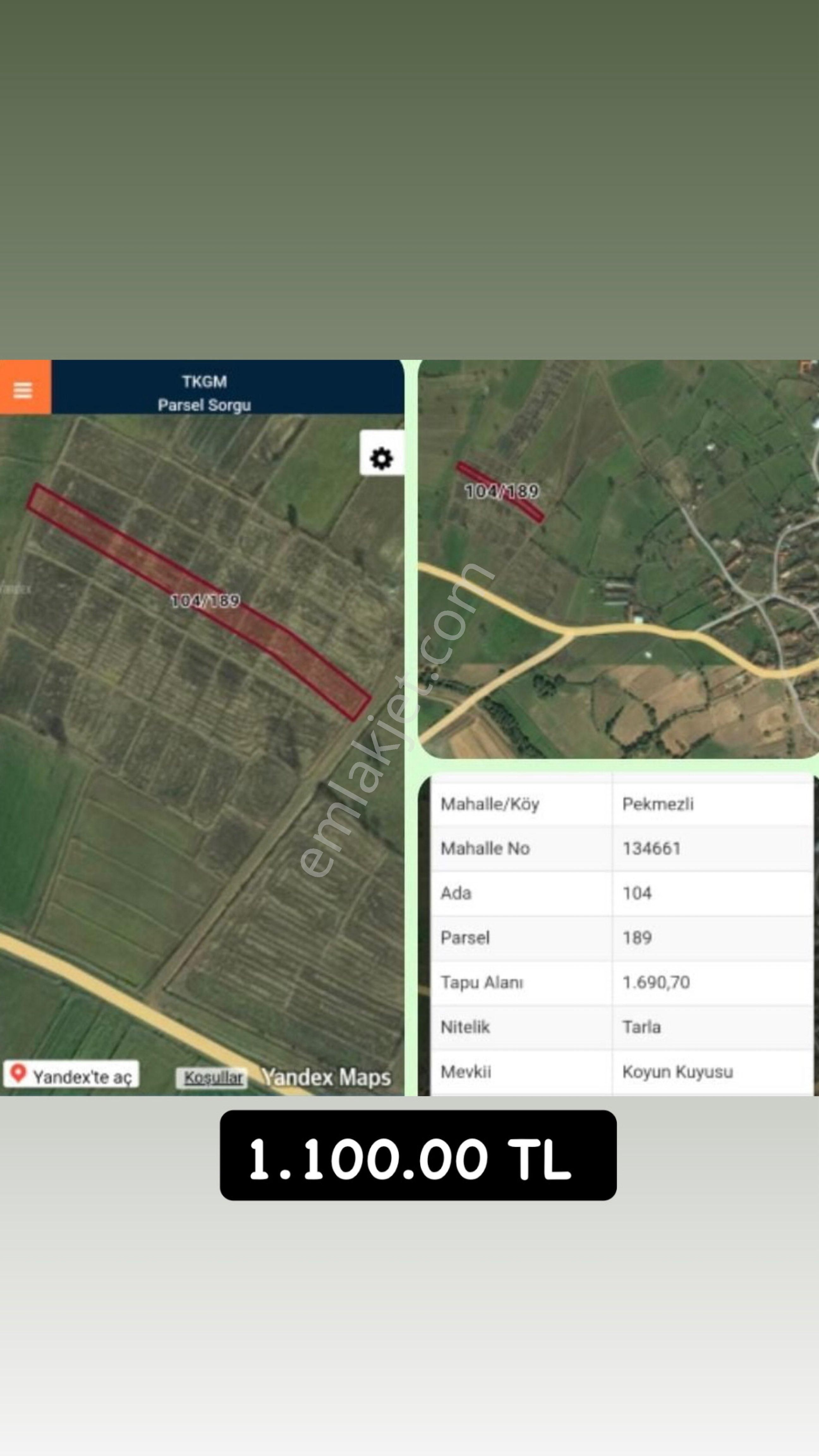
Task: Open the Koşullar terms link
Action: [213, 1077]
